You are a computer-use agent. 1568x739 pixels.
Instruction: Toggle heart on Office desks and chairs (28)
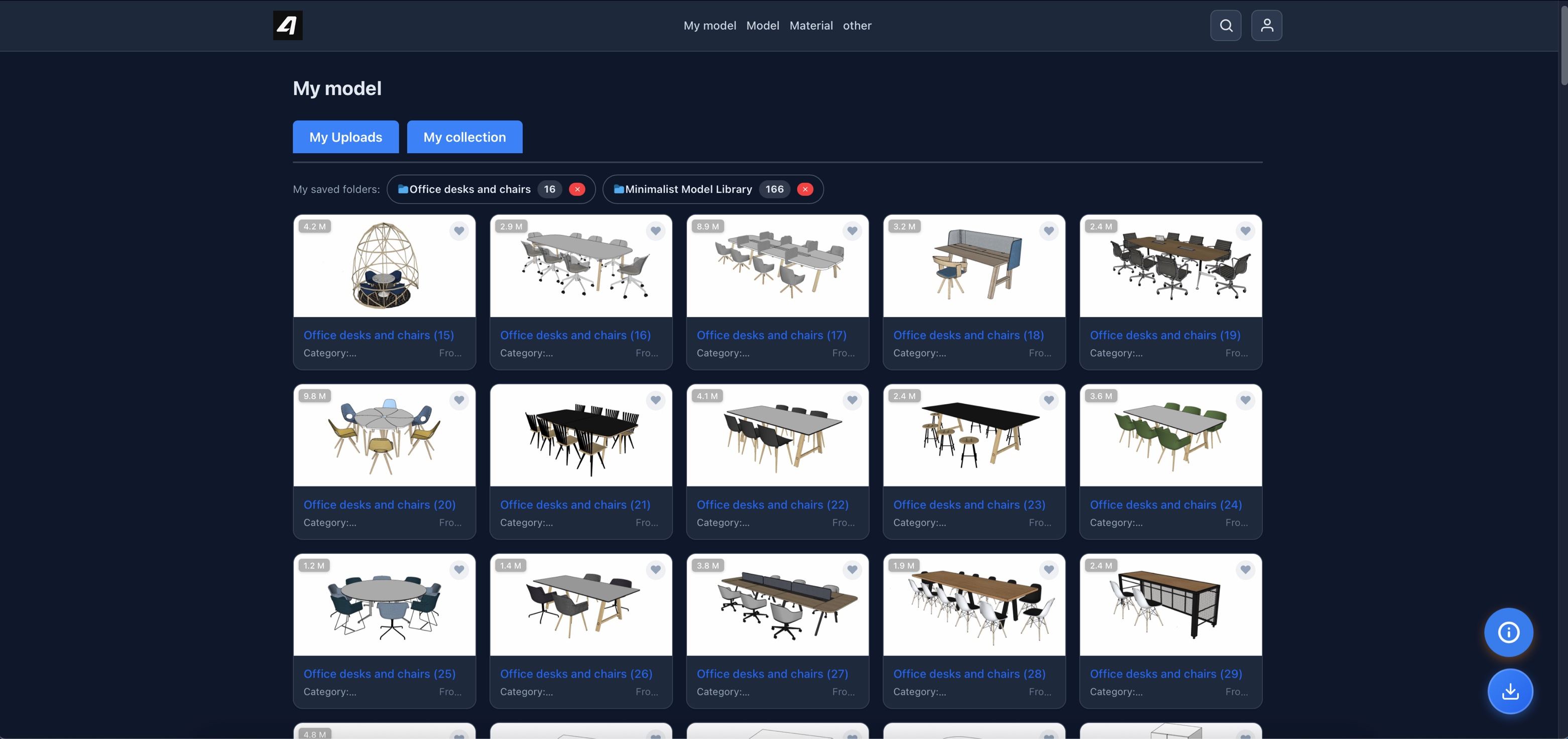1048,570
